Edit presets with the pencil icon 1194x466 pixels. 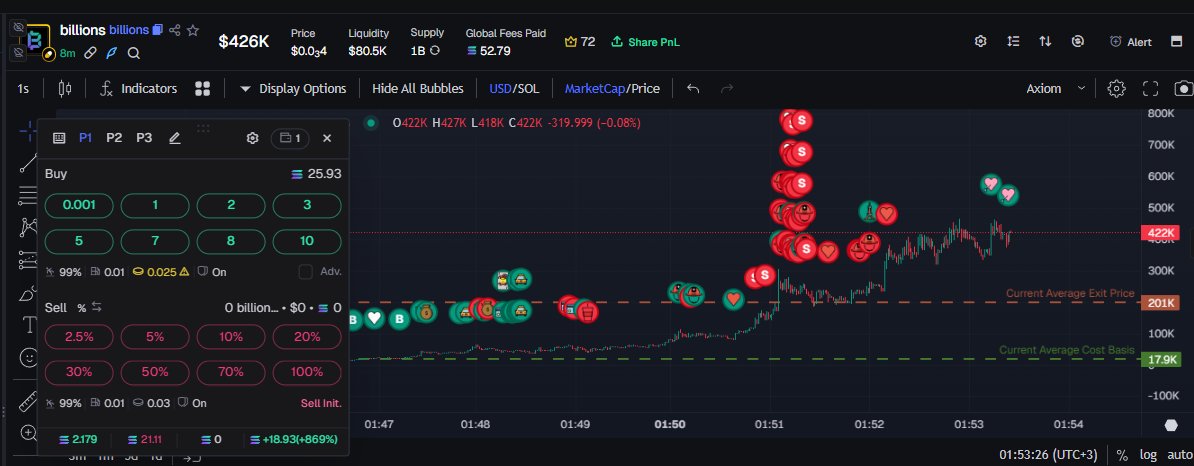174,138
